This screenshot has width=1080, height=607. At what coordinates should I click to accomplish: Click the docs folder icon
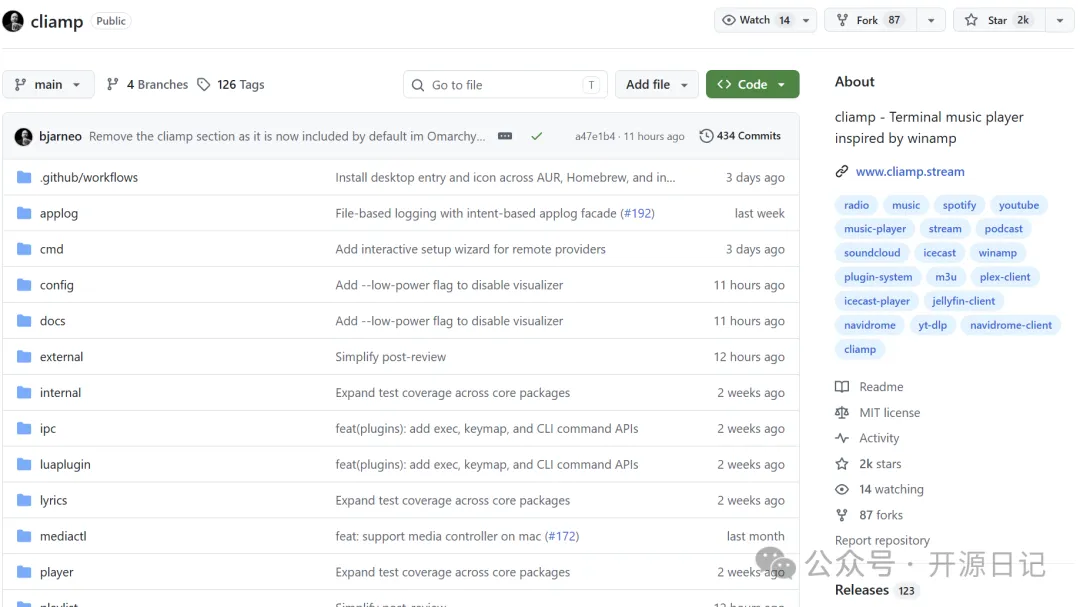[x=24, y=320]
